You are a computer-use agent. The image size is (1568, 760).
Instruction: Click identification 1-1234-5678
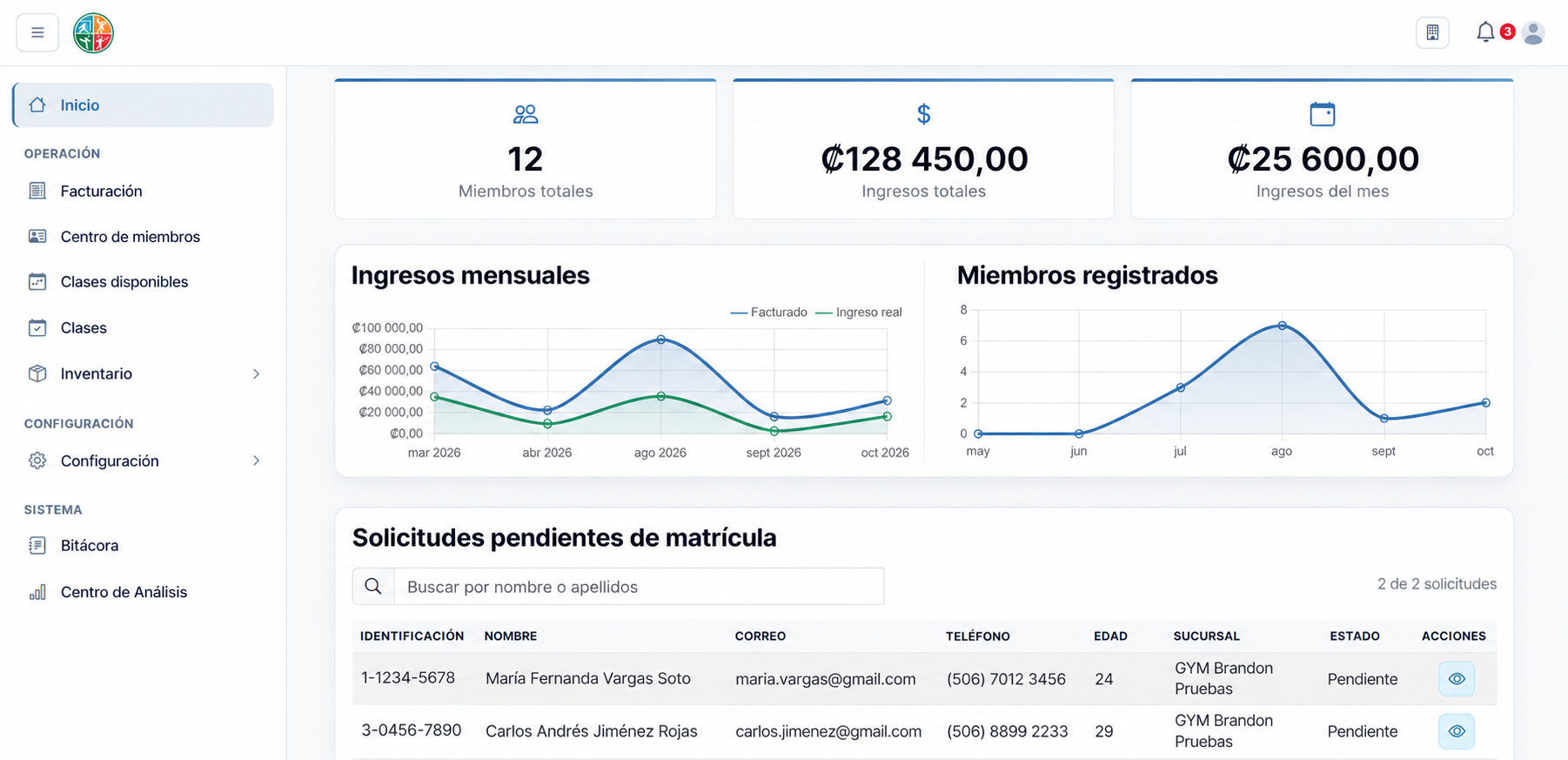pos(408,678)
